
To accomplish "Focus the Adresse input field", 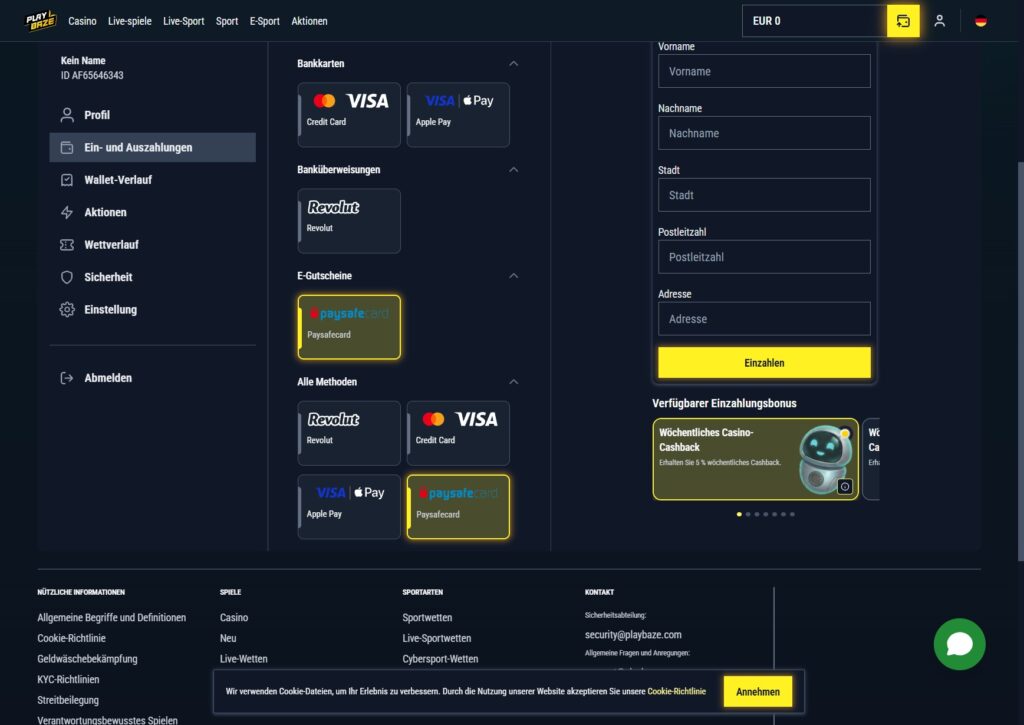I will coord(764,319).
